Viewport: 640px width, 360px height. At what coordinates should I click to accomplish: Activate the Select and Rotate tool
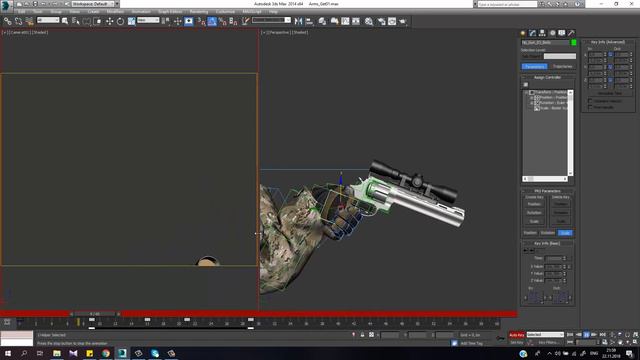pyautogui.click(x=120, y=21)
